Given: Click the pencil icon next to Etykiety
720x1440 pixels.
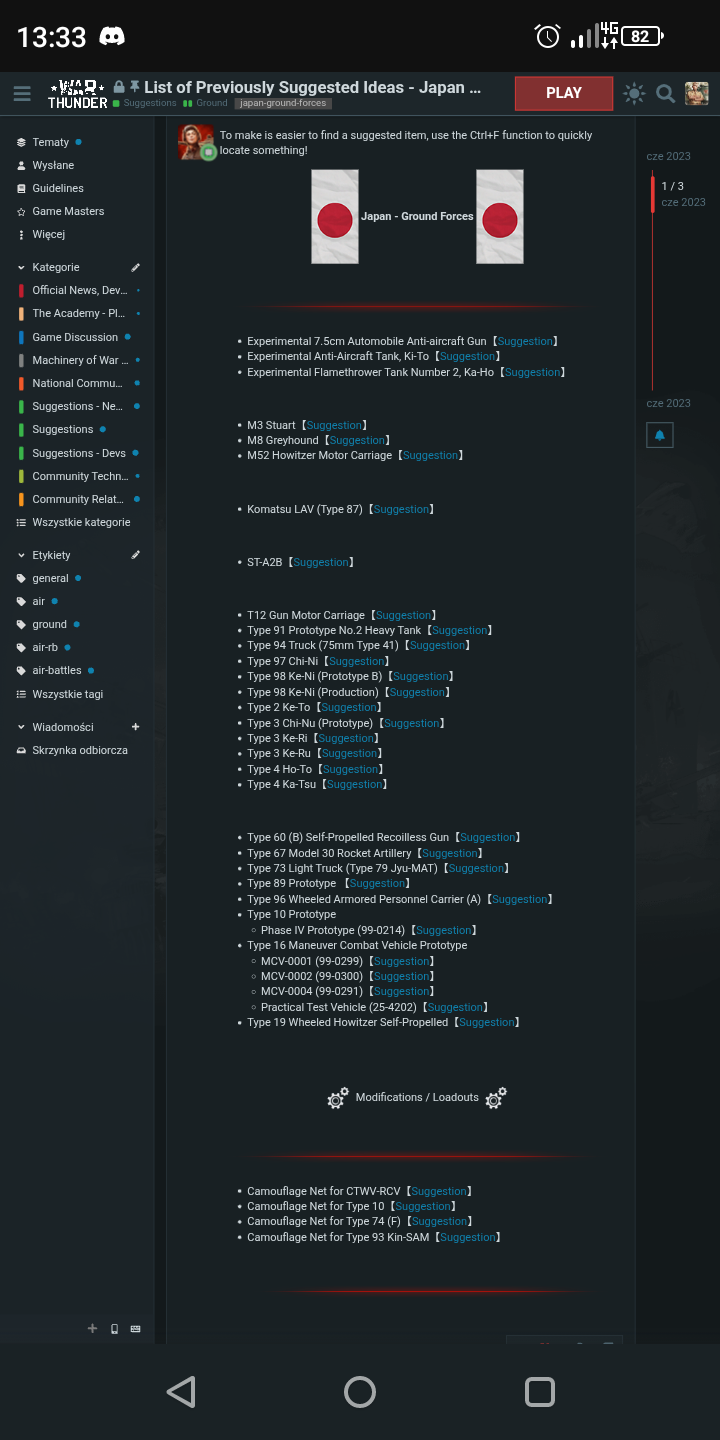Looking at the screenshot, I should [x=136, y=555].
